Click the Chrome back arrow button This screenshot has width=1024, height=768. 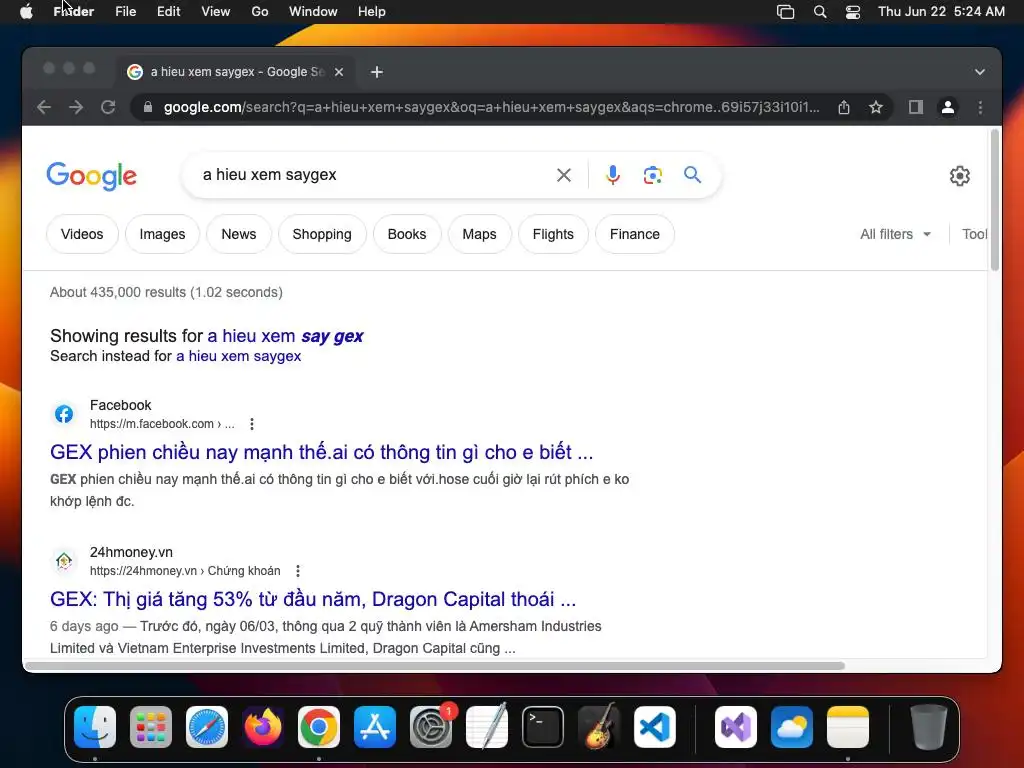pos(44,107)
